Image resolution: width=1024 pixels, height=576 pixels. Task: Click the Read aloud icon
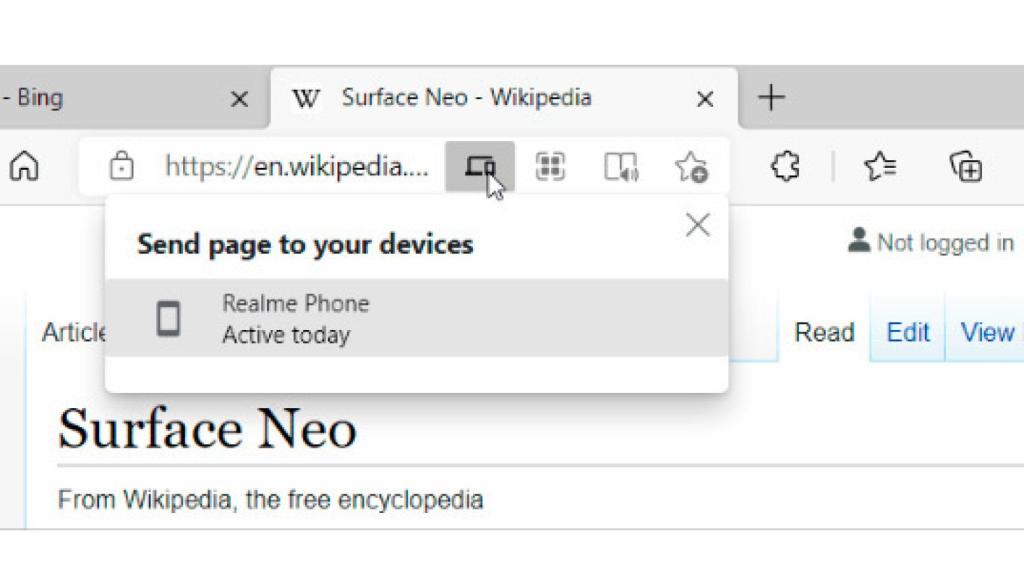click(x=622, y=167)
